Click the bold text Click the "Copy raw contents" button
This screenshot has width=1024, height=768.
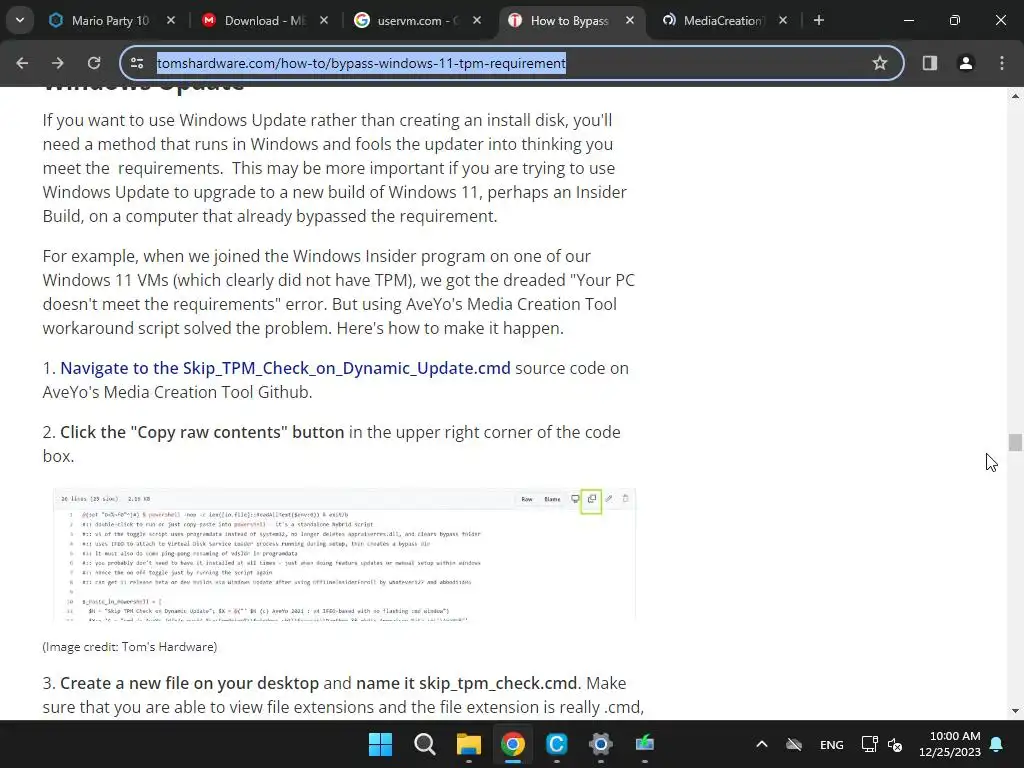tap(202, 432)
